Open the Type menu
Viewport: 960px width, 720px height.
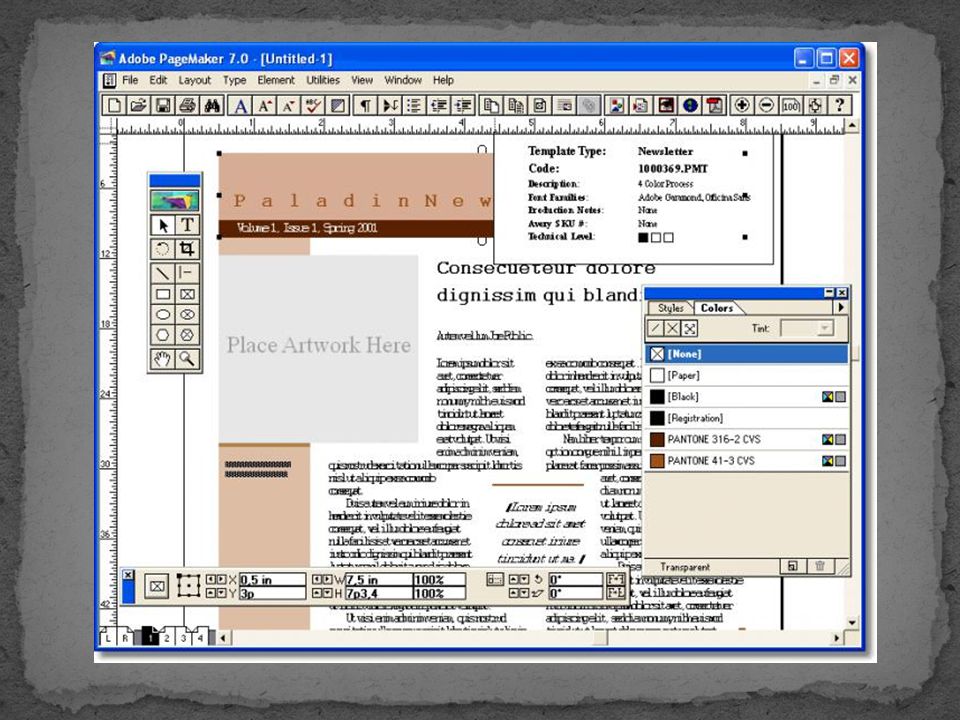point(234,80)
